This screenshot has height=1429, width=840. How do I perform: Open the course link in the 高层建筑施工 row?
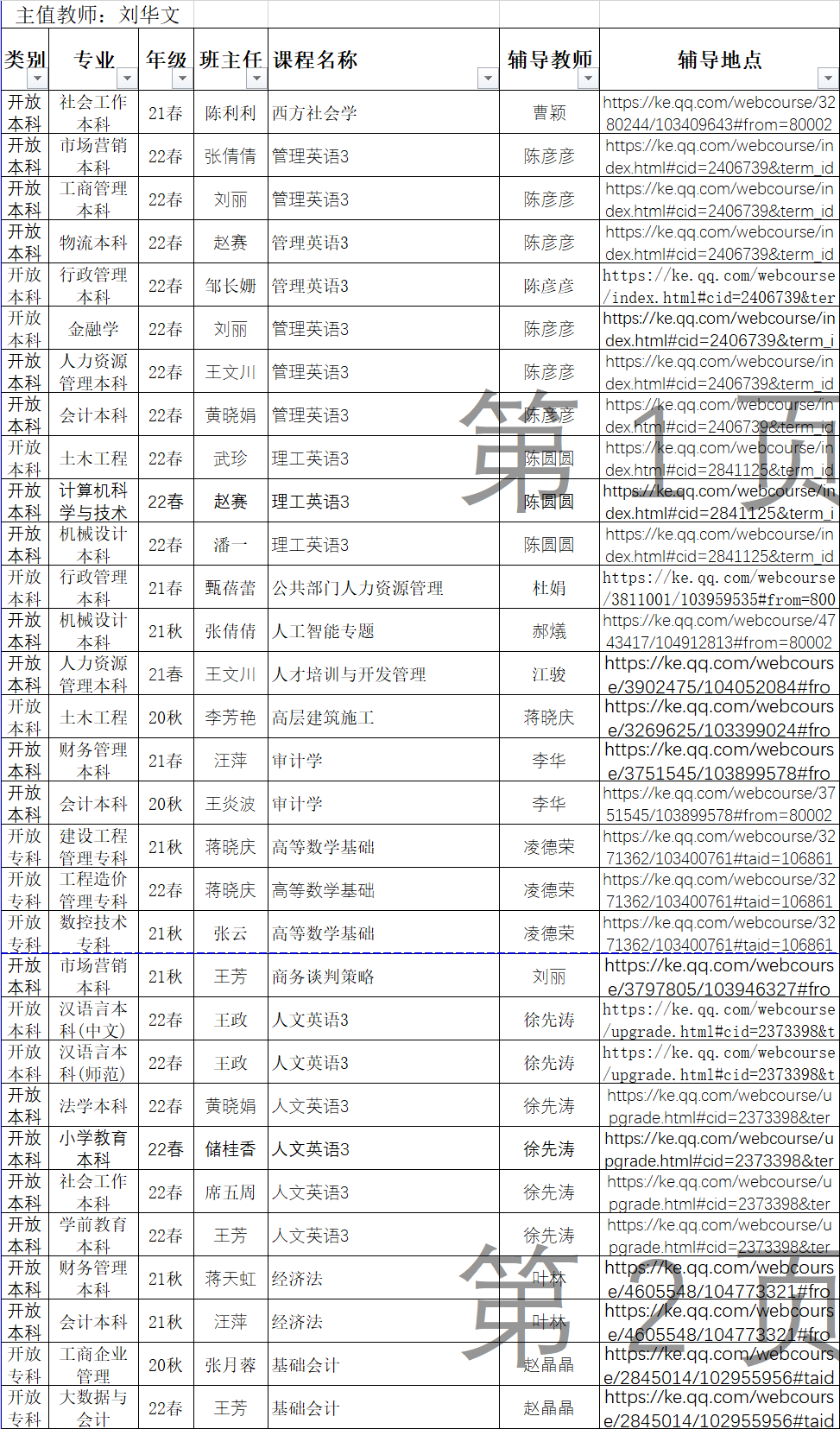[x=719, y=717]
